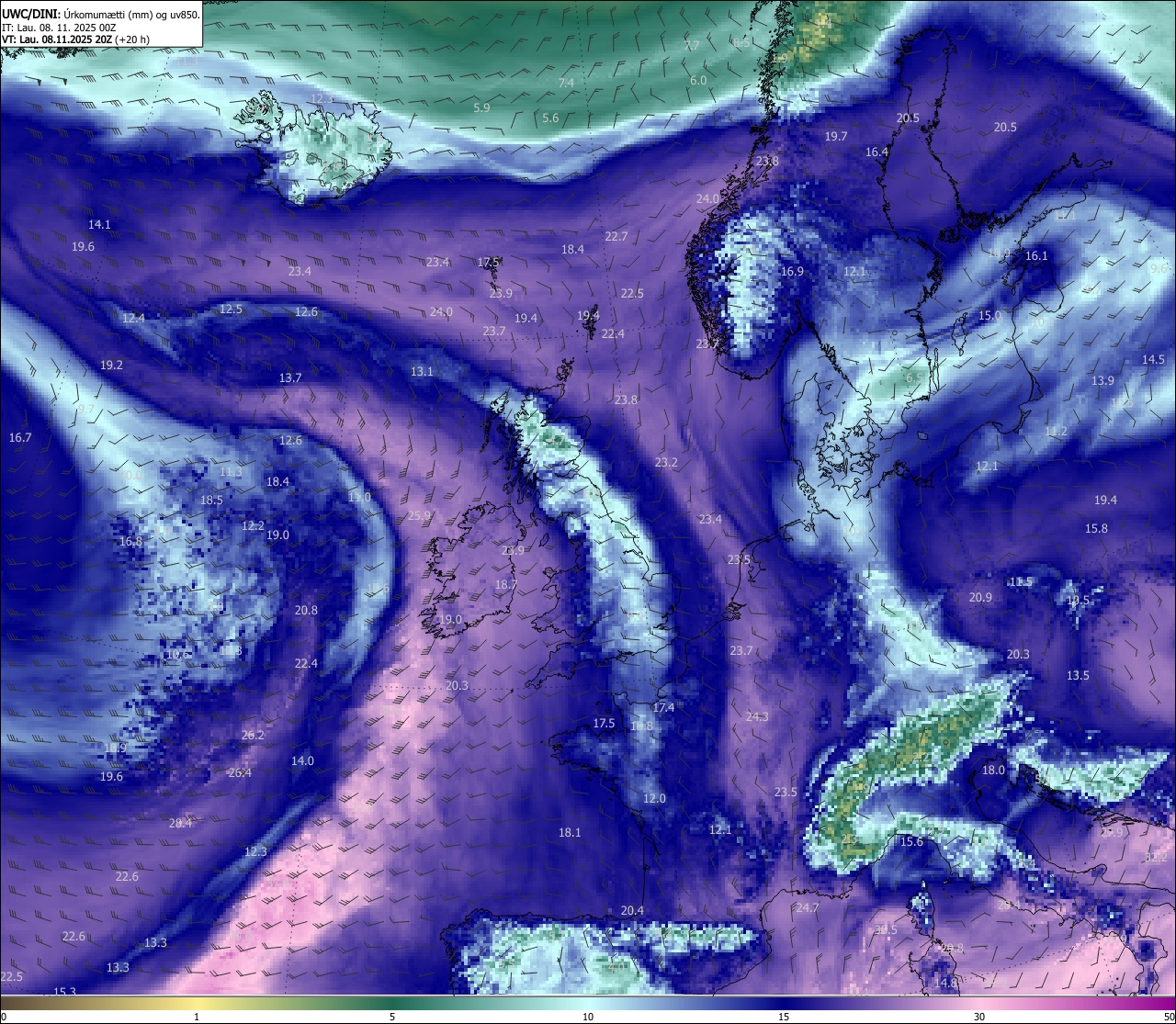Screen dimensions: 1176x1024
Task: Click the '15' tick on the color scale
Action: tap(784, 1017)
